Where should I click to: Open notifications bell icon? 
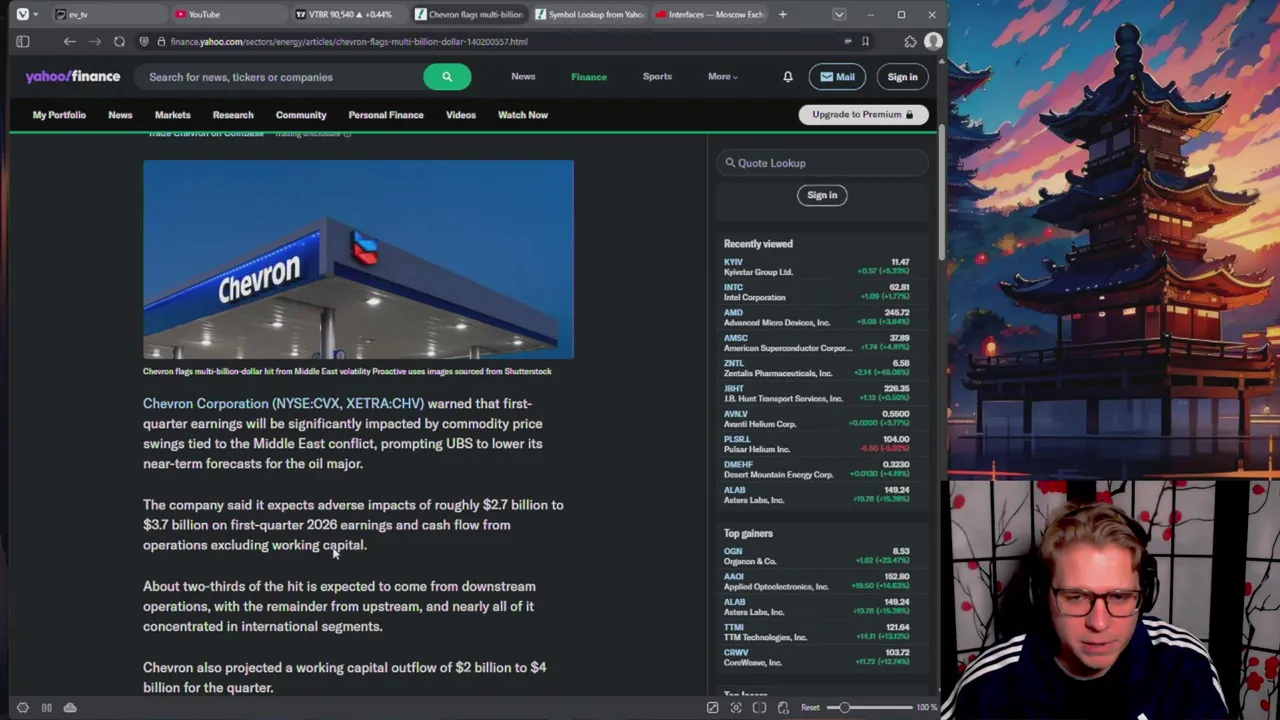(x=788, y=77)
